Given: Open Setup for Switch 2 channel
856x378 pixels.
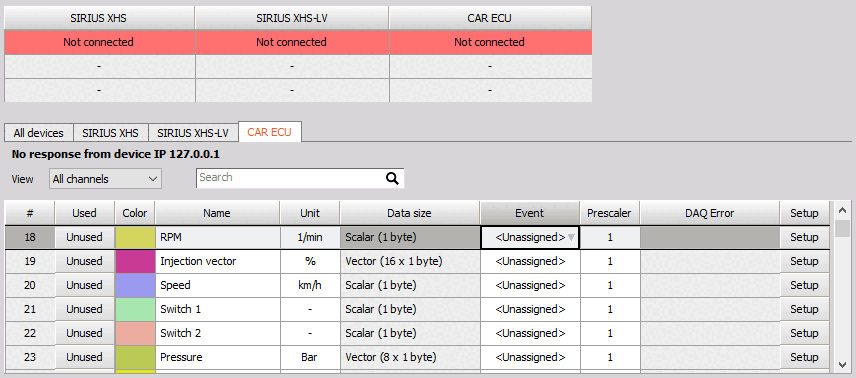Looking at the screenshot, I should coord(804,333).
